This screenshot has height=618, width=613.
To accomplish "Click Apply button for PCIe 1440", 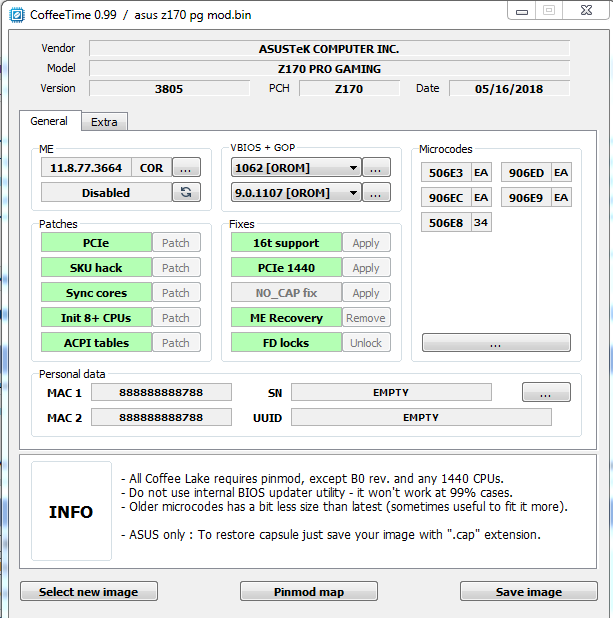I will click(366, 268).
